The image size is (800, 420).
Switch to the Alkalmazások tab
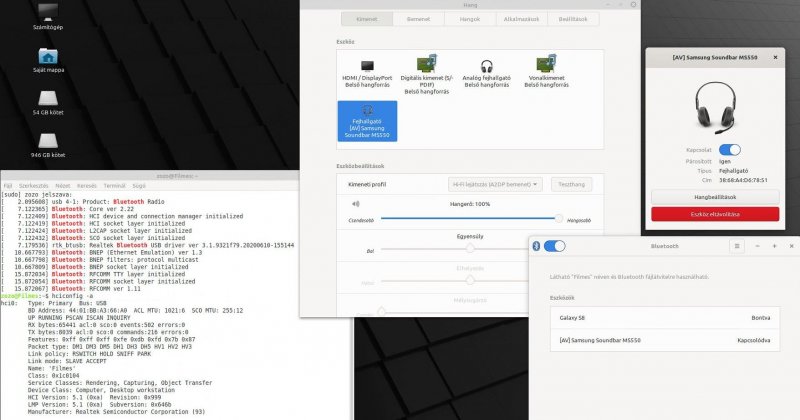pyautogui.click(x=521, y=19)
